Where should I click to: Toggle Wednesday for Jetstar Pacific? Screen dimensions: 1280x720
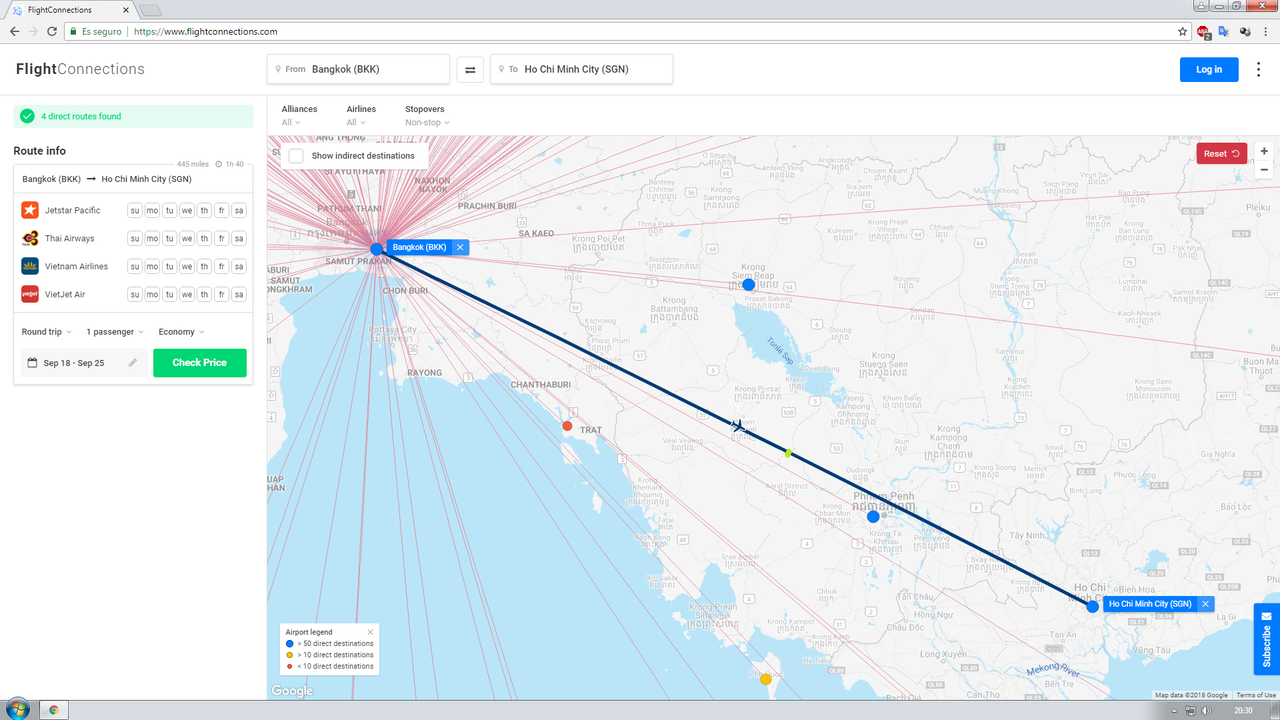point(187,210)
